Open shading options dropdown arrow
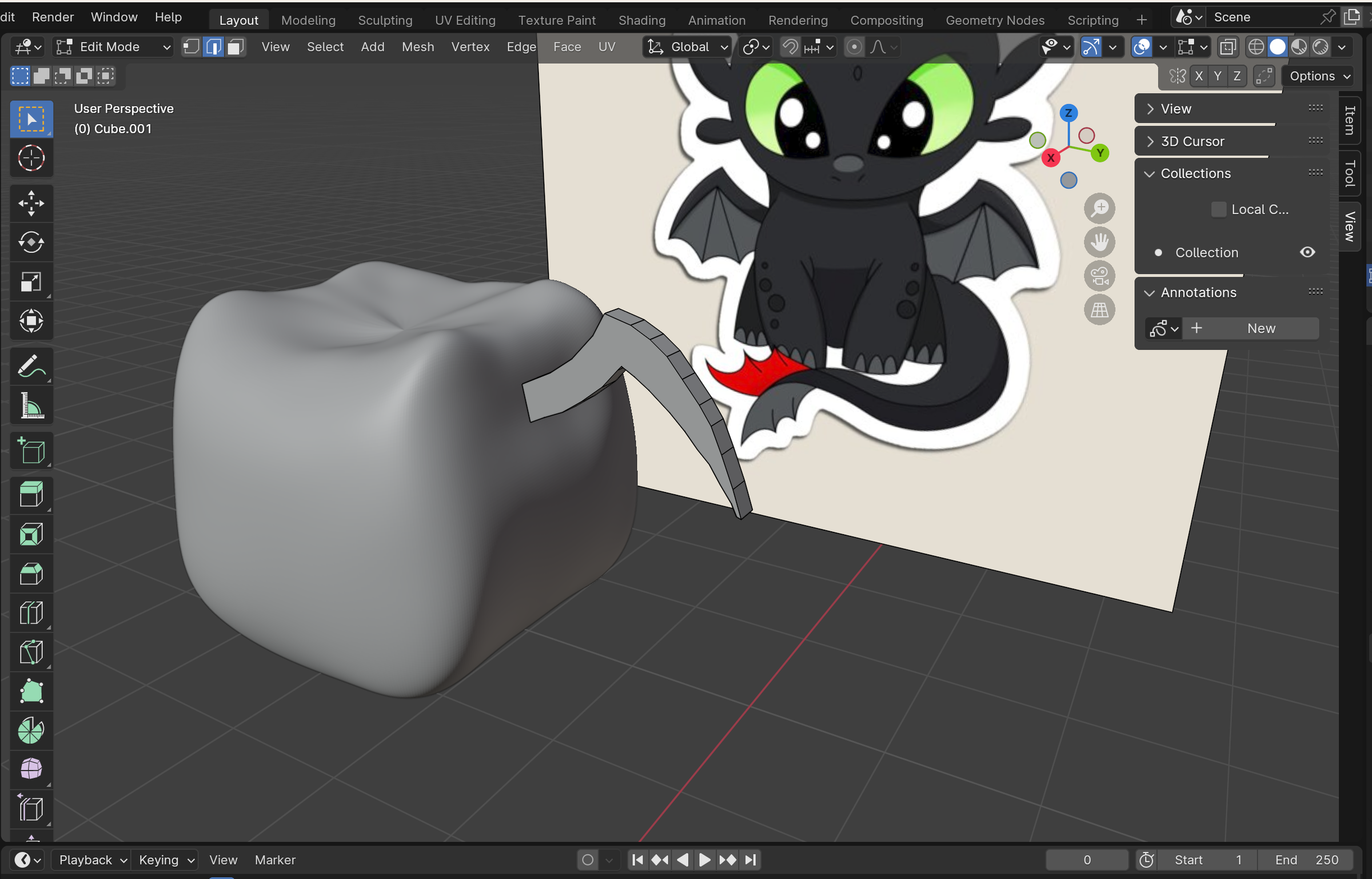 1342,47
